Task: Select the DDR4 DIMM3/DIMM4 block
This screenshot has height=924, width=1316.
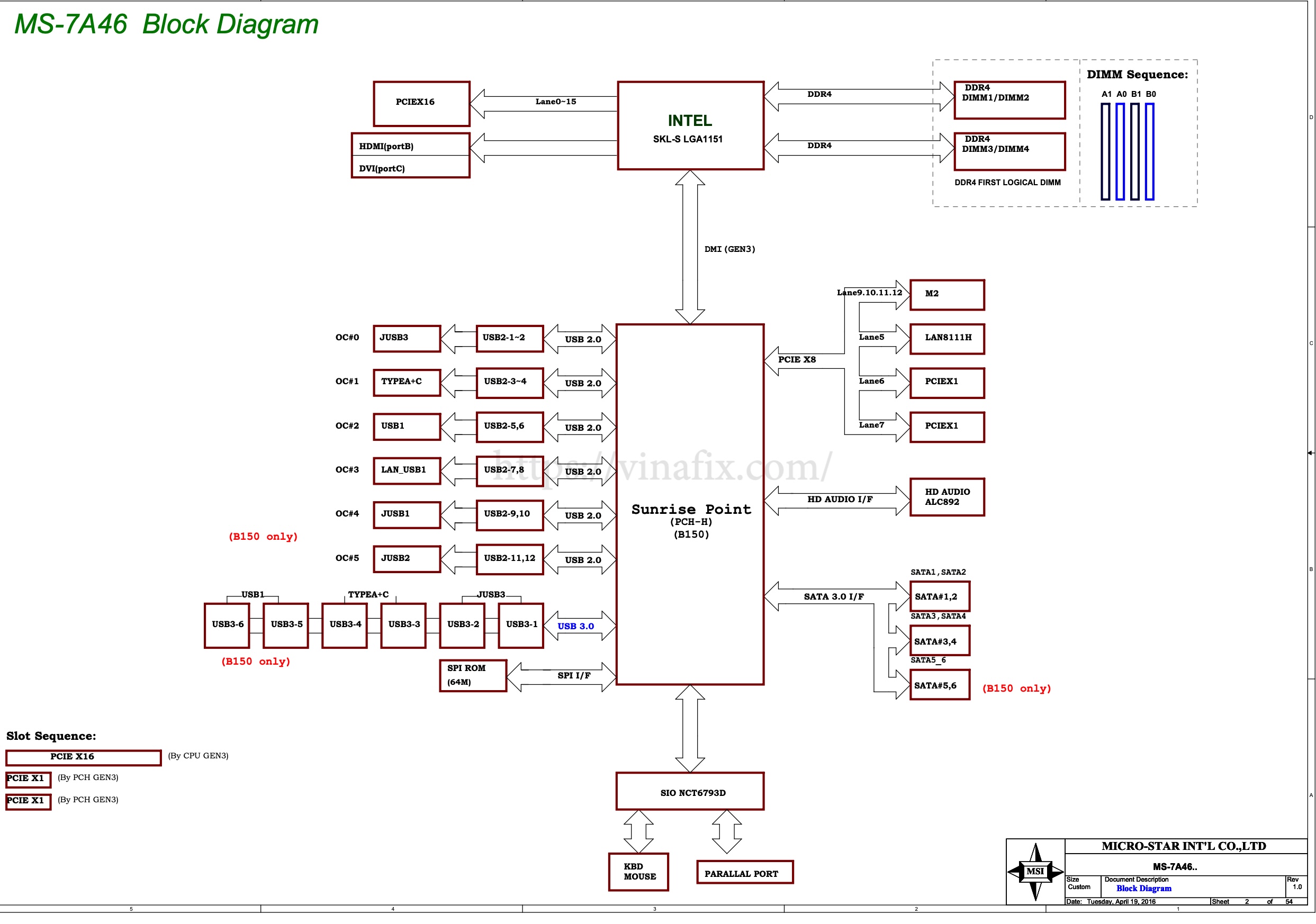Action: pos(1009,151)
